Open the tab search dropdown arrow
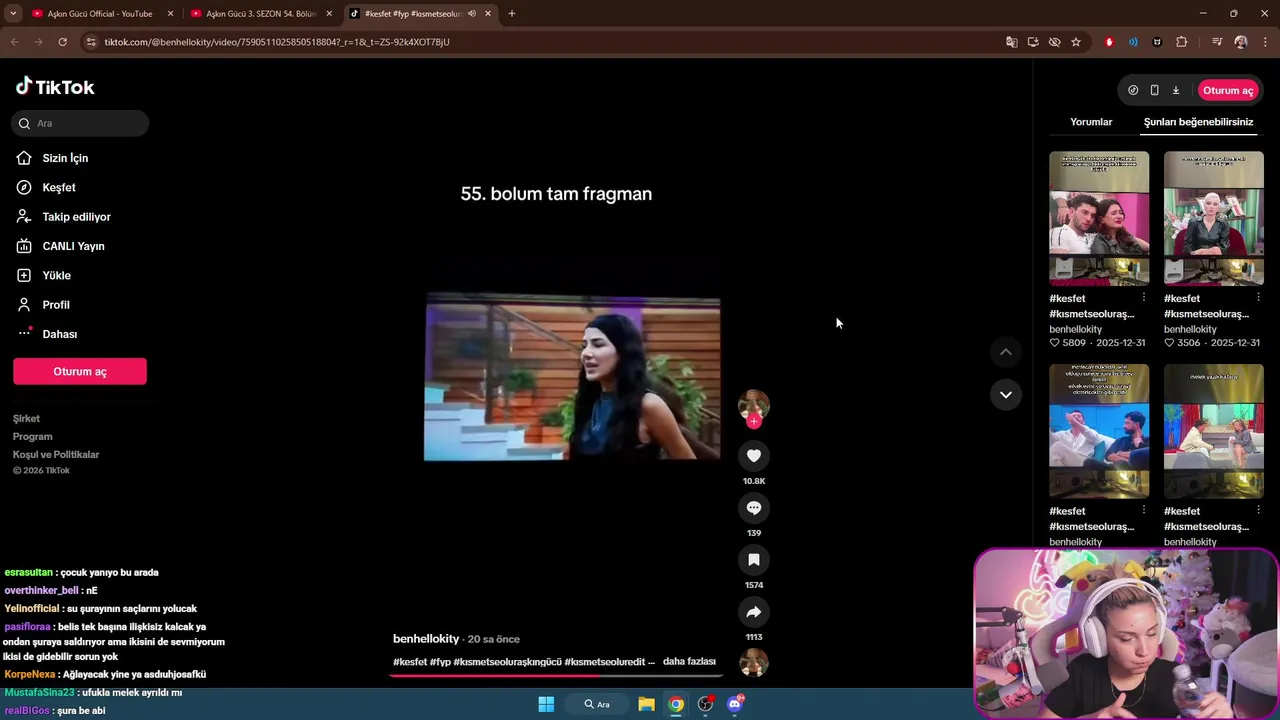Image resolution: width=1280 pixels, height=720 pixels. [x=13, y=14]
